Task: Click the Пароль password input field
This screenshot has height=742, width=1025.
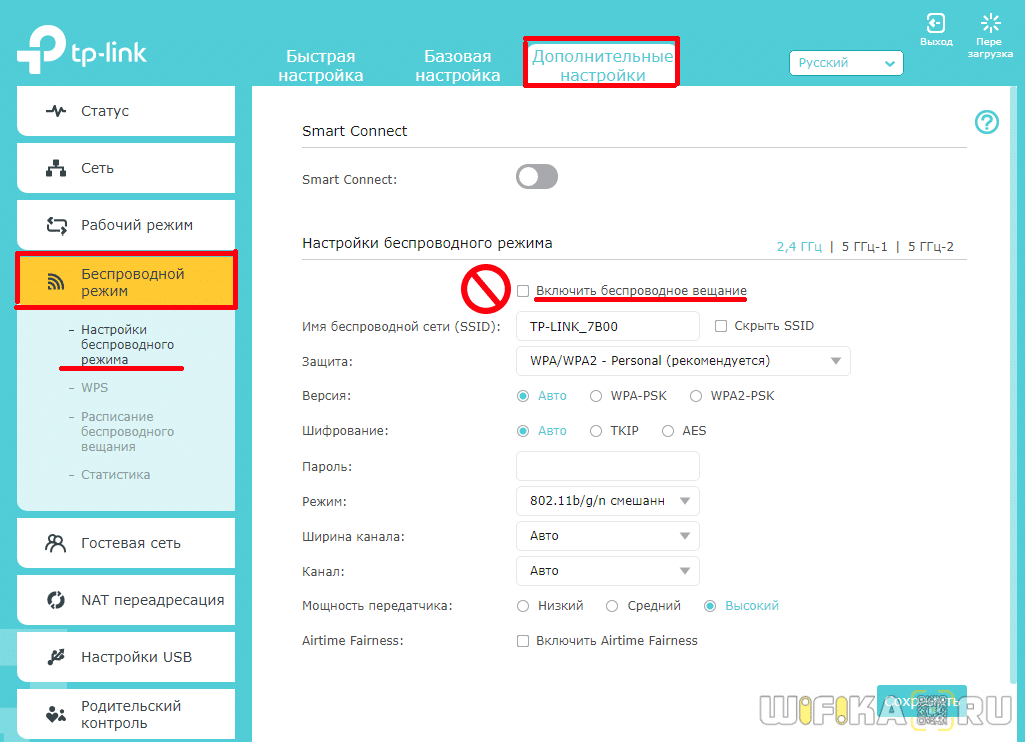Action: click(608, 466)
